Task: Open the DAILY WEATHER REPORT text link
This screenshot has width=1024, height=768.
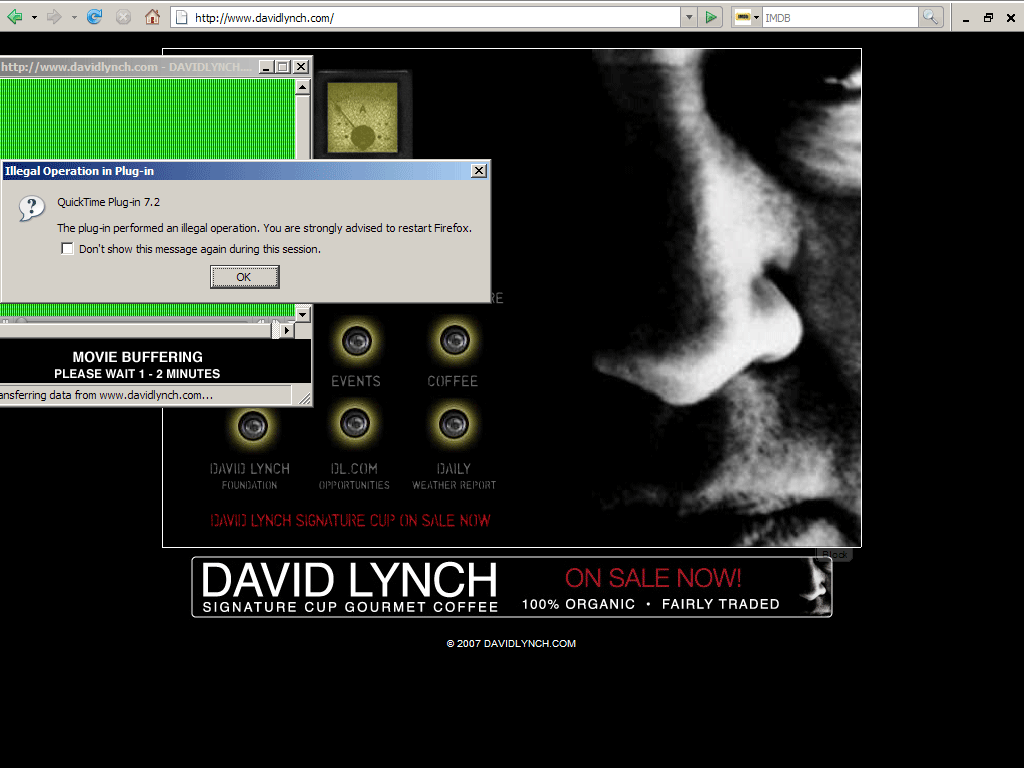Action: point(454,476)
